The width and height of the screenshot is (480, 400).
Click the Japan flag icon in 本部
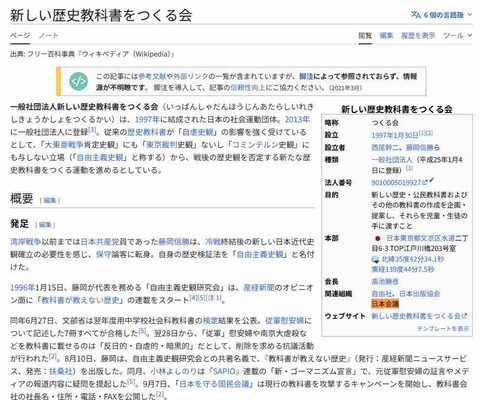377,238
